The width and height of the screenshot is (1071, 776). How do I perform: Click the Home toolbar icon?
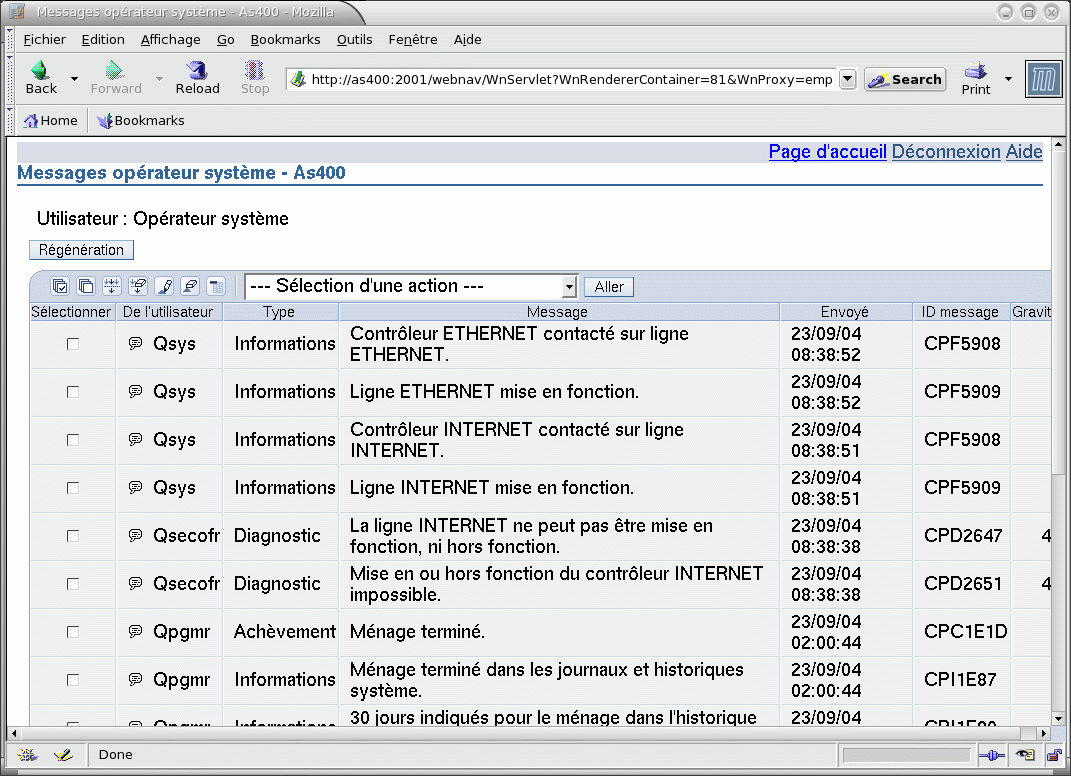pos(31,121)
